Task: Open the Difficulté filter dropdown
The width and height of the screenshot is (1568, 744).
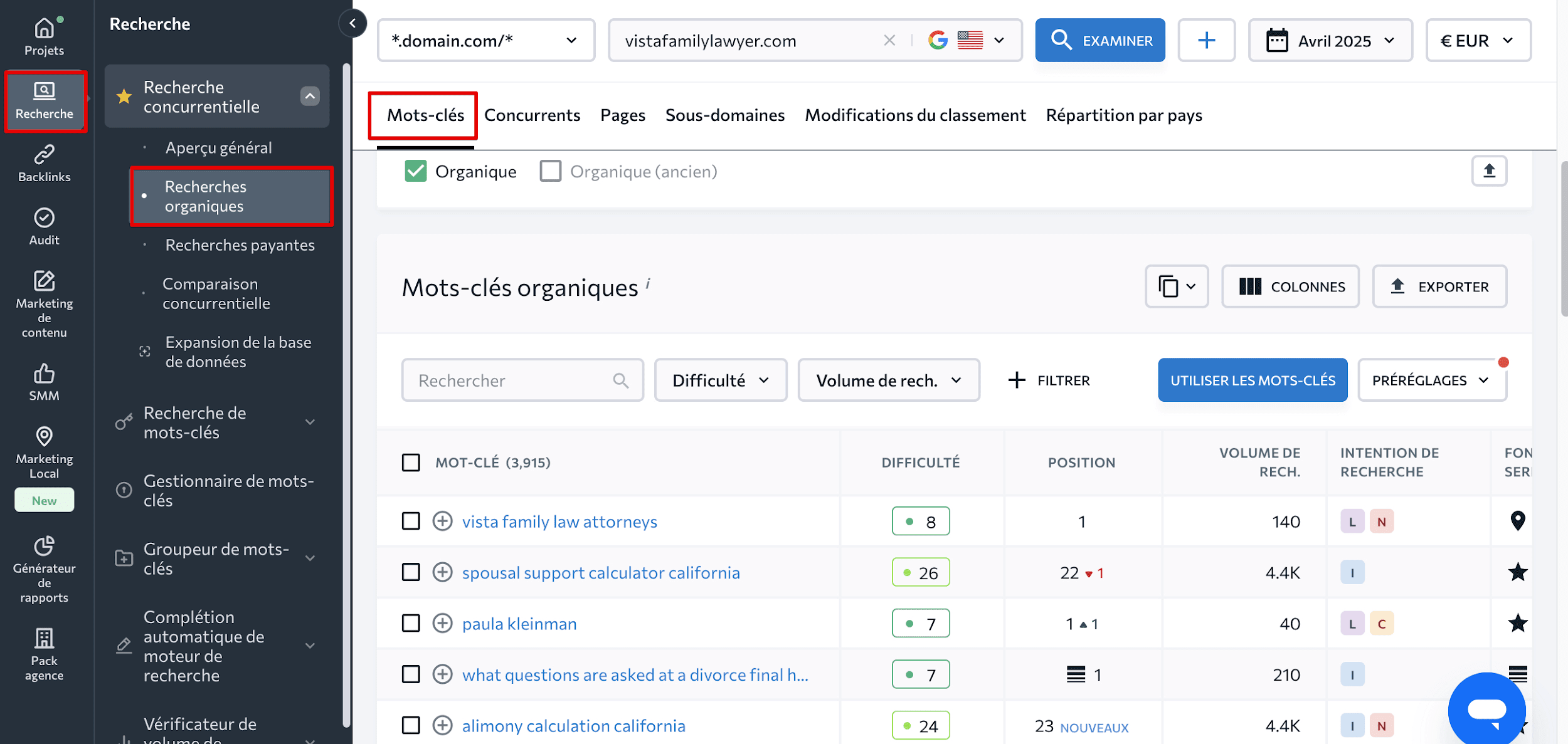Action: (721, 380)
